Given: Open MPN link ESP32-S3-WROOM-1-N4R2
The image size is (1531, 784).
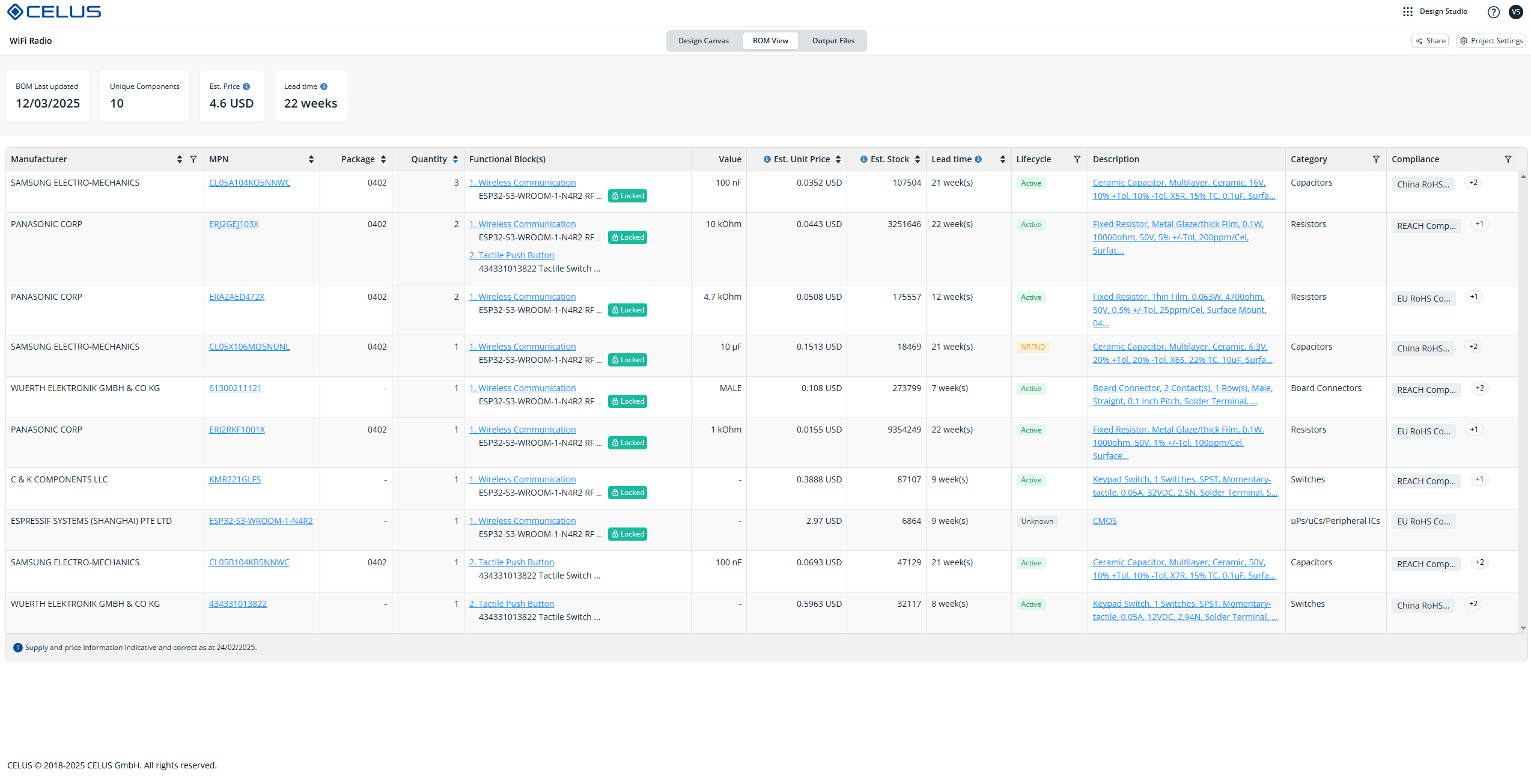Looking at the screenshot, I should [261, 521].
